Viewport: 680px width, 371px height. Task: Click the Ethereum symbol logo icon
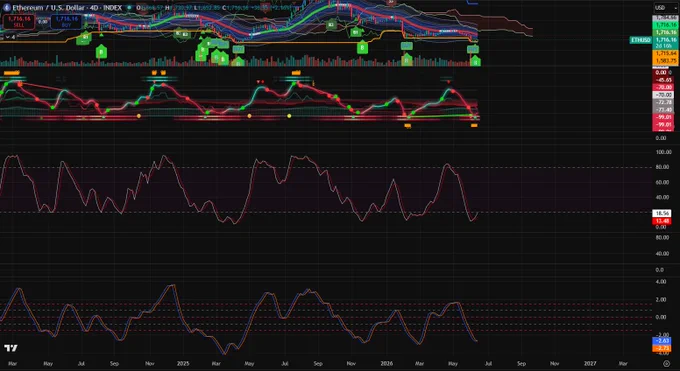pos(7,7)
